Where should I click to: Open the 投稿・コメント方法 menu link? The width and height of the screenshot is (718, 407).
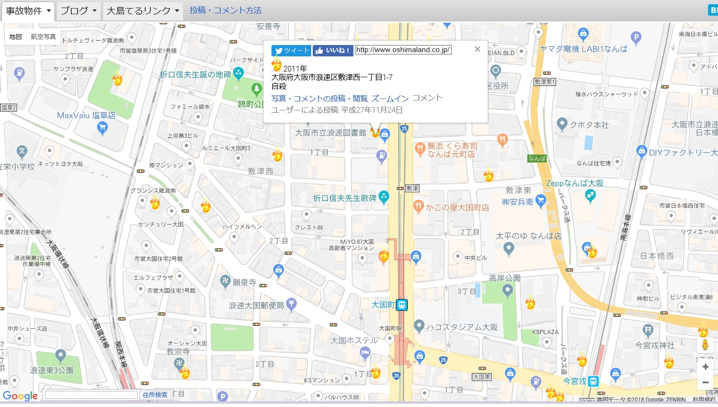(x=226, y=10)
